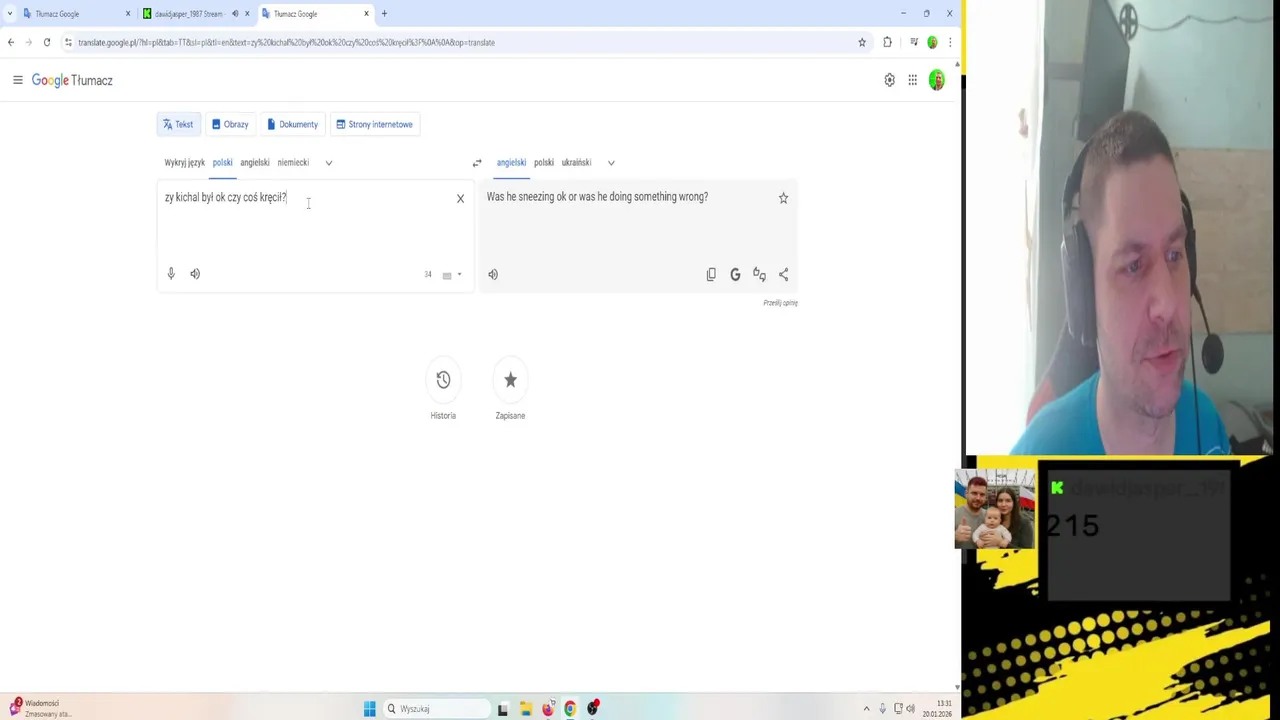View site information icon in address bar
The width and height of the screenshot is (1280, 720).
(68, 42)
